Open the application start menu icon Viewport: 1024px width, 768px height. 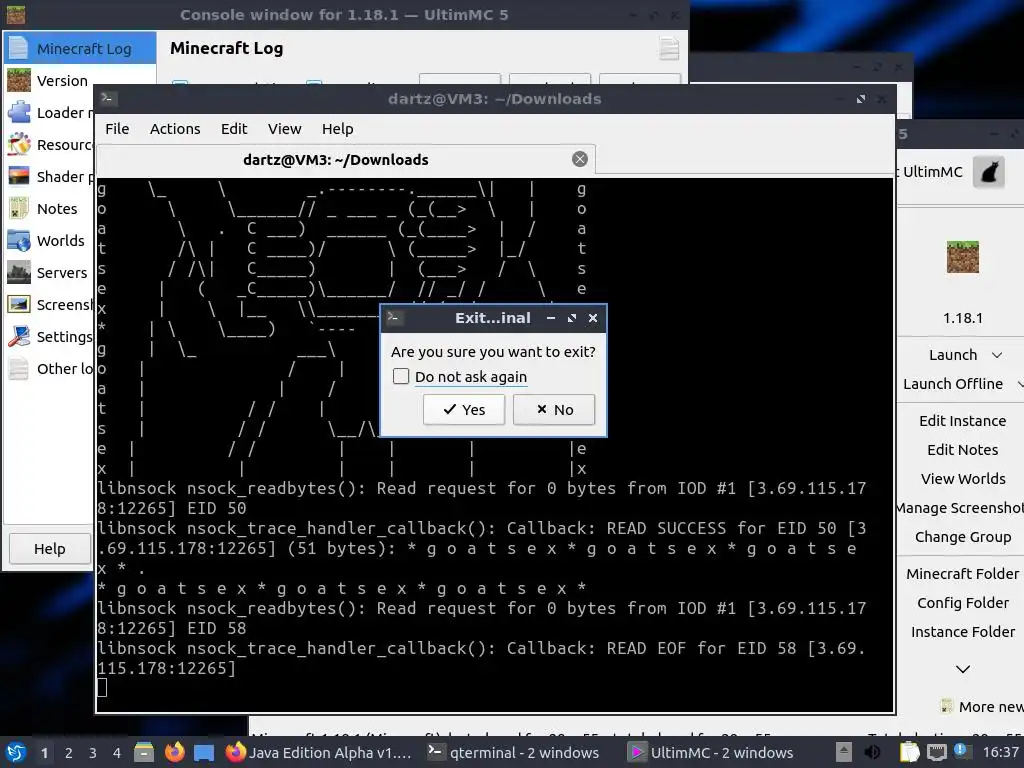16,752
